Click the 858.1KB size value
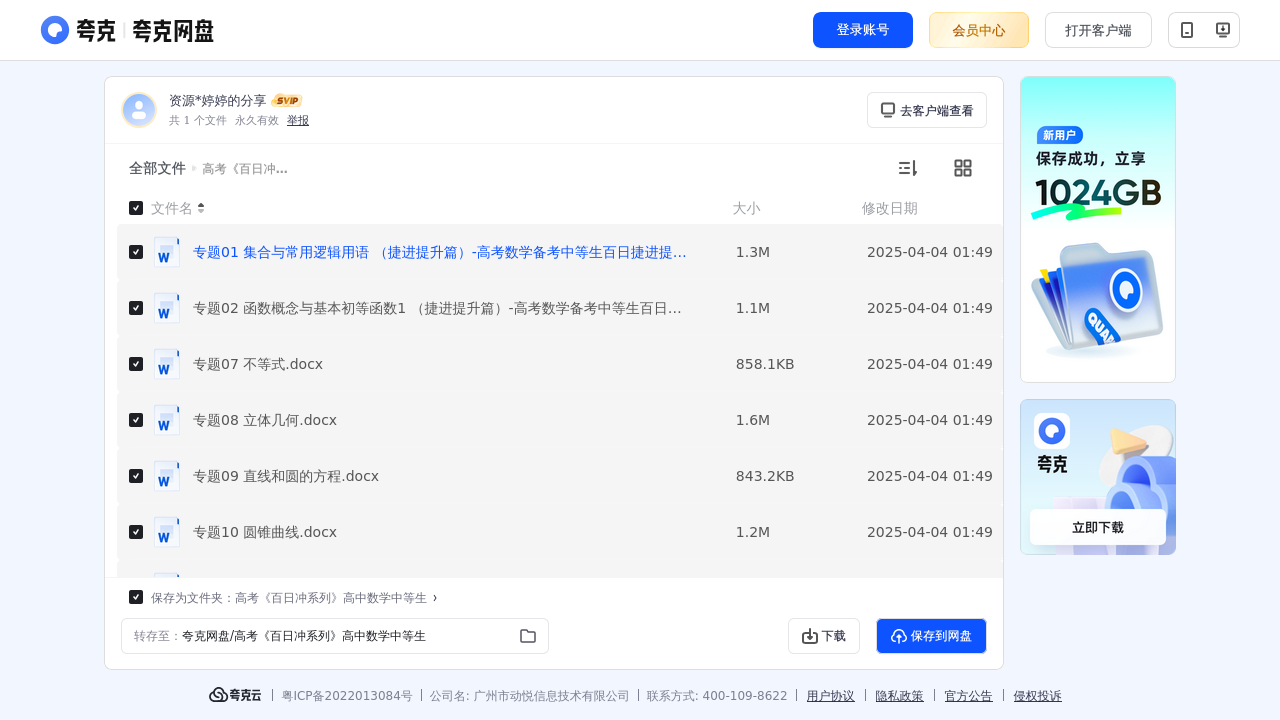1280x720 pixels. 765,364
